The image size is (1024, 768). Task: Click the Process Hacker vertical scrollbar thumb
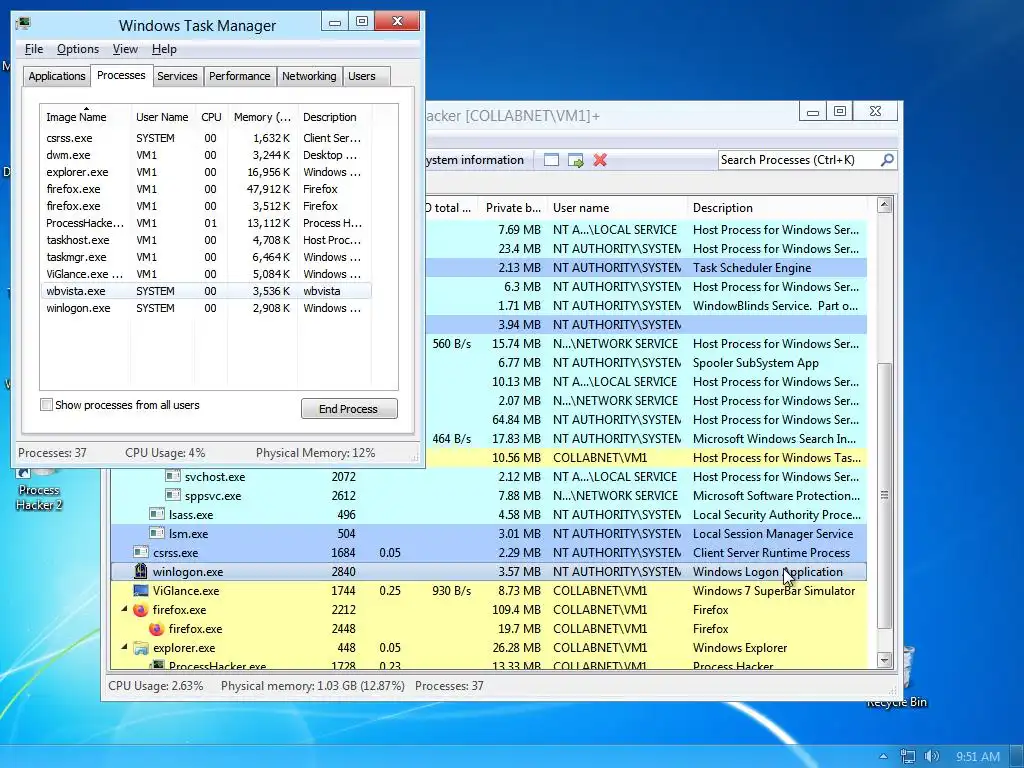tap(884, 495)
